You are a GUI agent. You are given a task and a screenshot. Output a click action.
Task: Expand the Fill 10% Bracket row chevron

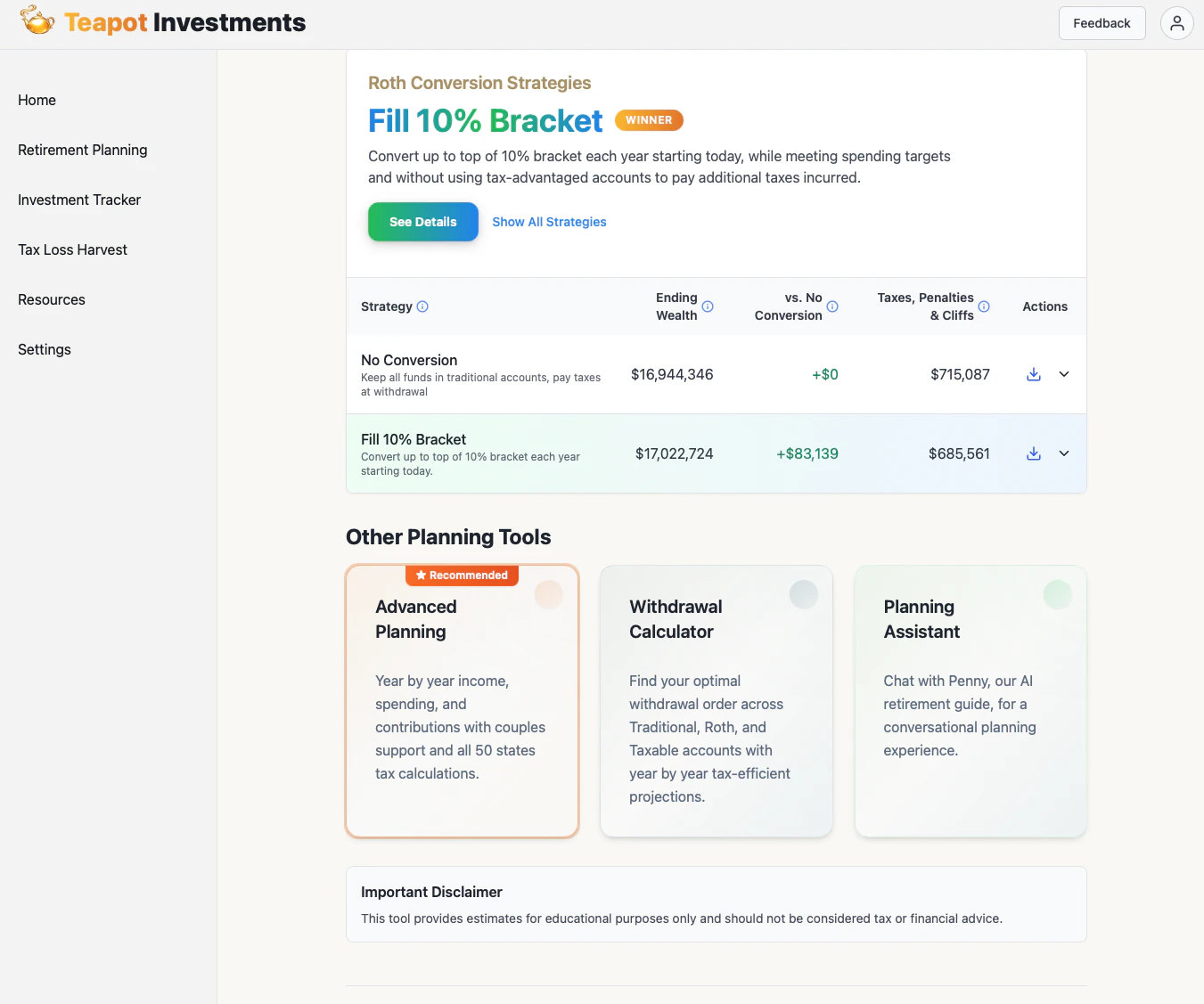pyautogui.click(x=1064, y=453)
